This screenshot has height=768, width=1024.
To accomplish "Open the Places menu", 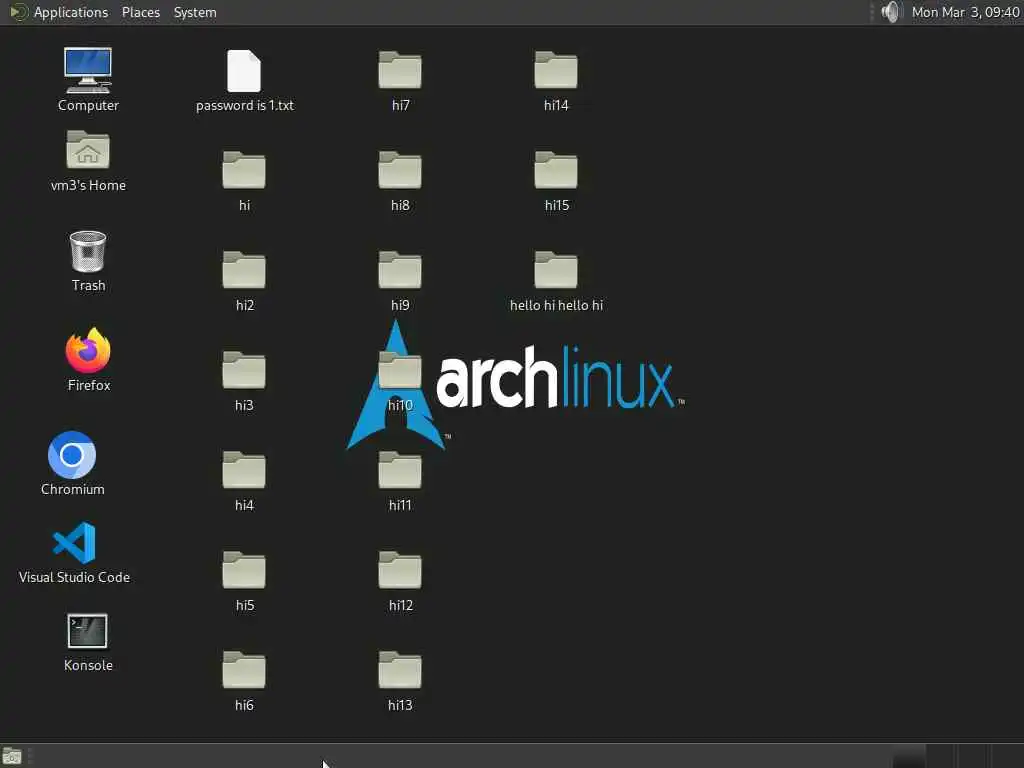I will pos(141,12).
